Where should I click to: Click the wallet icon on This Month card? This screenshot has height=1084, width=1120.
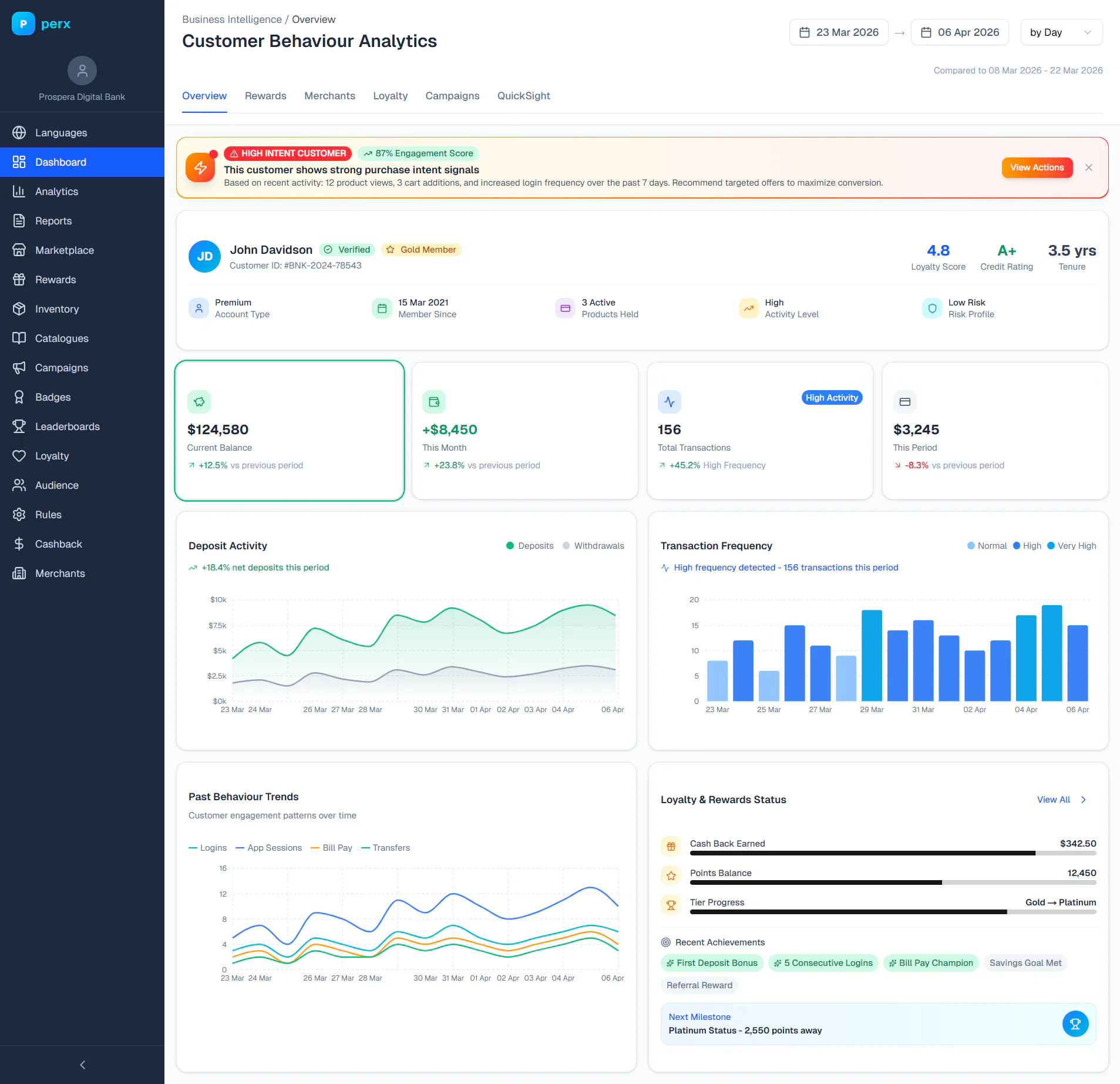[434, 402]
